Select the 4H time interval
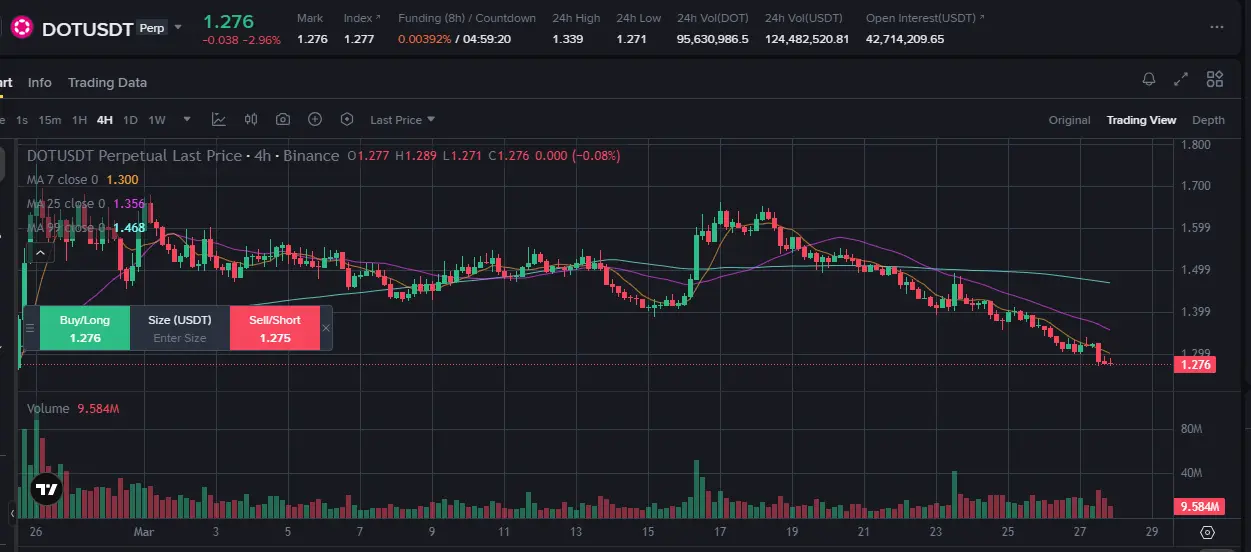This screenshot has height=552, width=1251. point(105,120)
